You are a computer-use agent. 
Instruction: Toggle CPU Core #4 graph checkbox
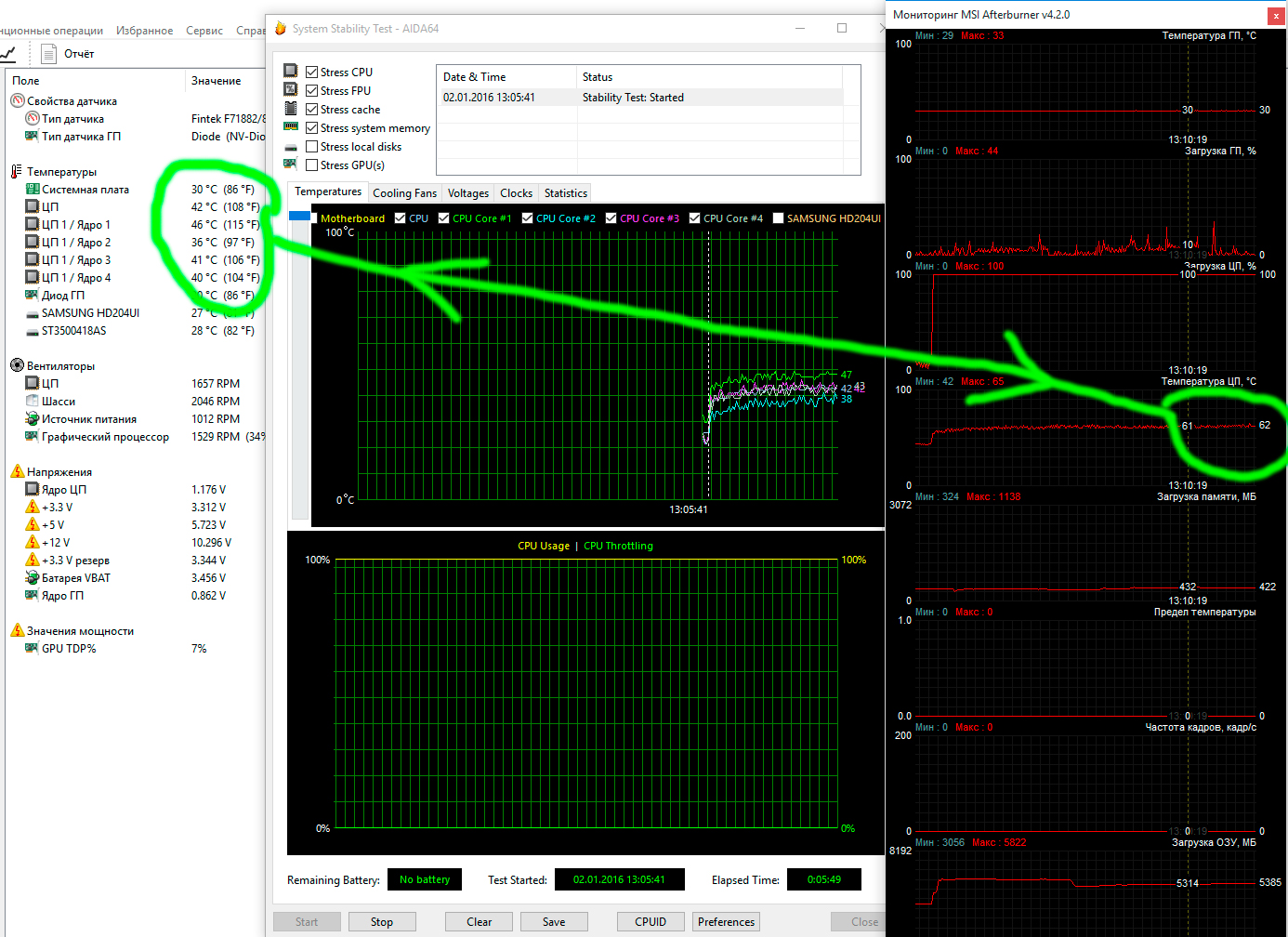coord(695,218)
